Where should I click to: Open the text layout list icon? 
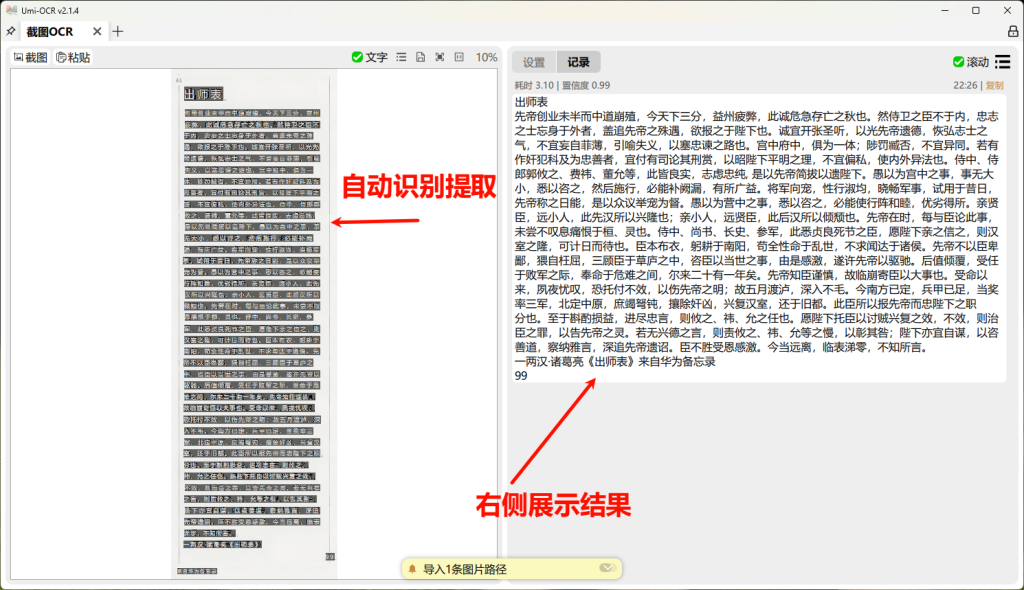pos(402,58)
